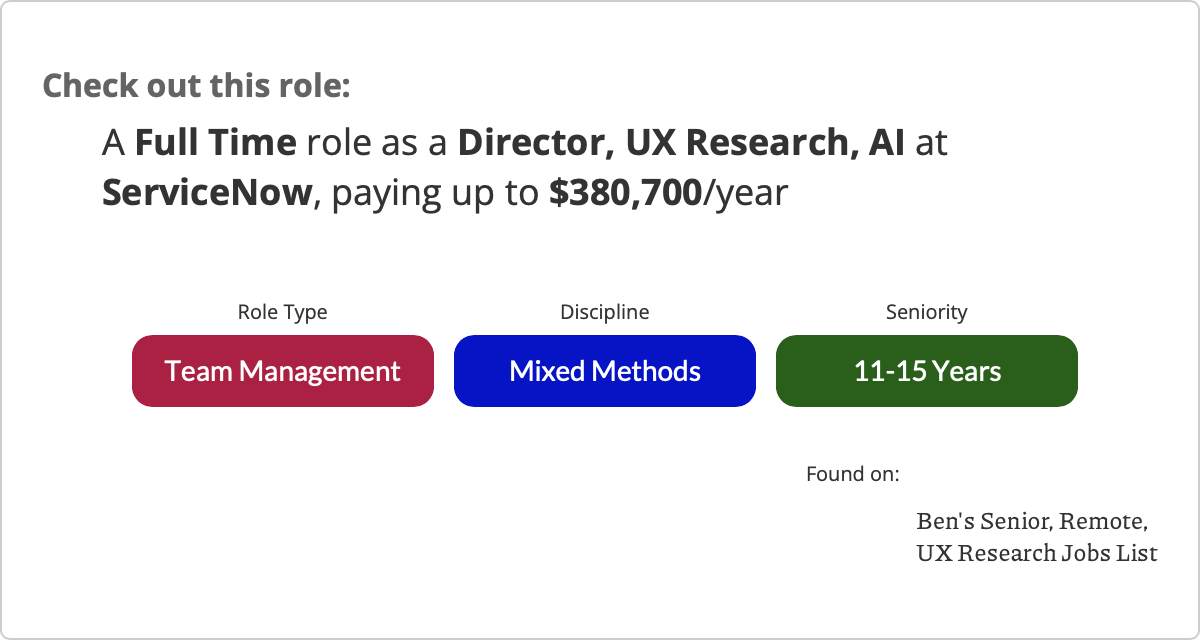Click the 'Found on:' label
This screenshot has width=1200, height=640.
[x=853, y=473]
